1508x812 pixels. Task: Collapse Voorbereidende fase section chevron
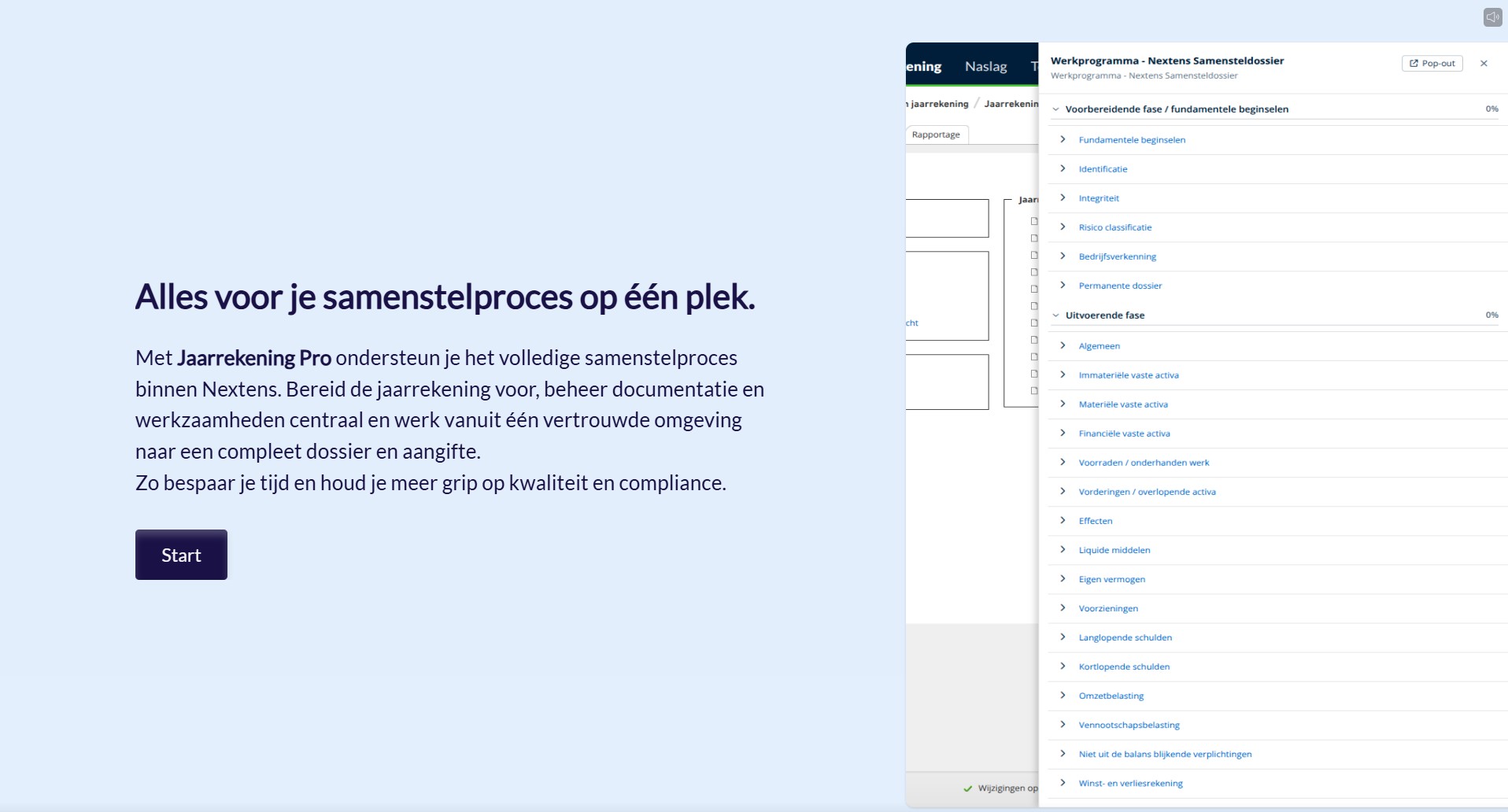(1055, 109)
